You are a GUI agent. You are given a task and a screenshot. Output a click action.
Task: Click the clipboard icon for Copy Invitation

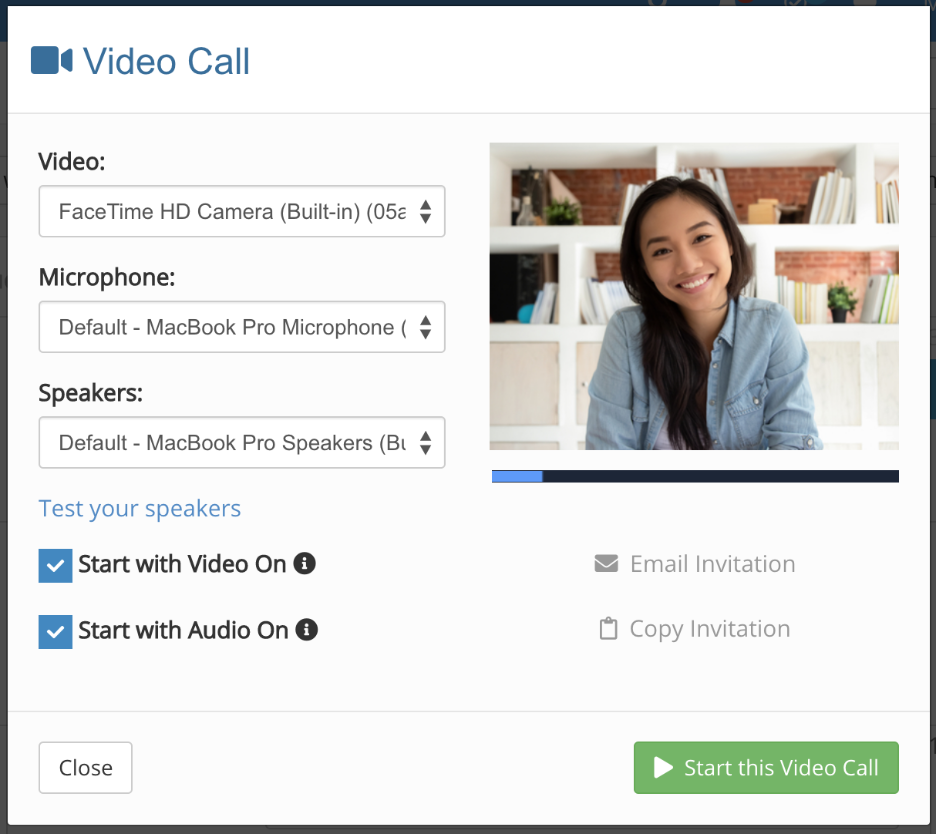(x=606, y=628)
